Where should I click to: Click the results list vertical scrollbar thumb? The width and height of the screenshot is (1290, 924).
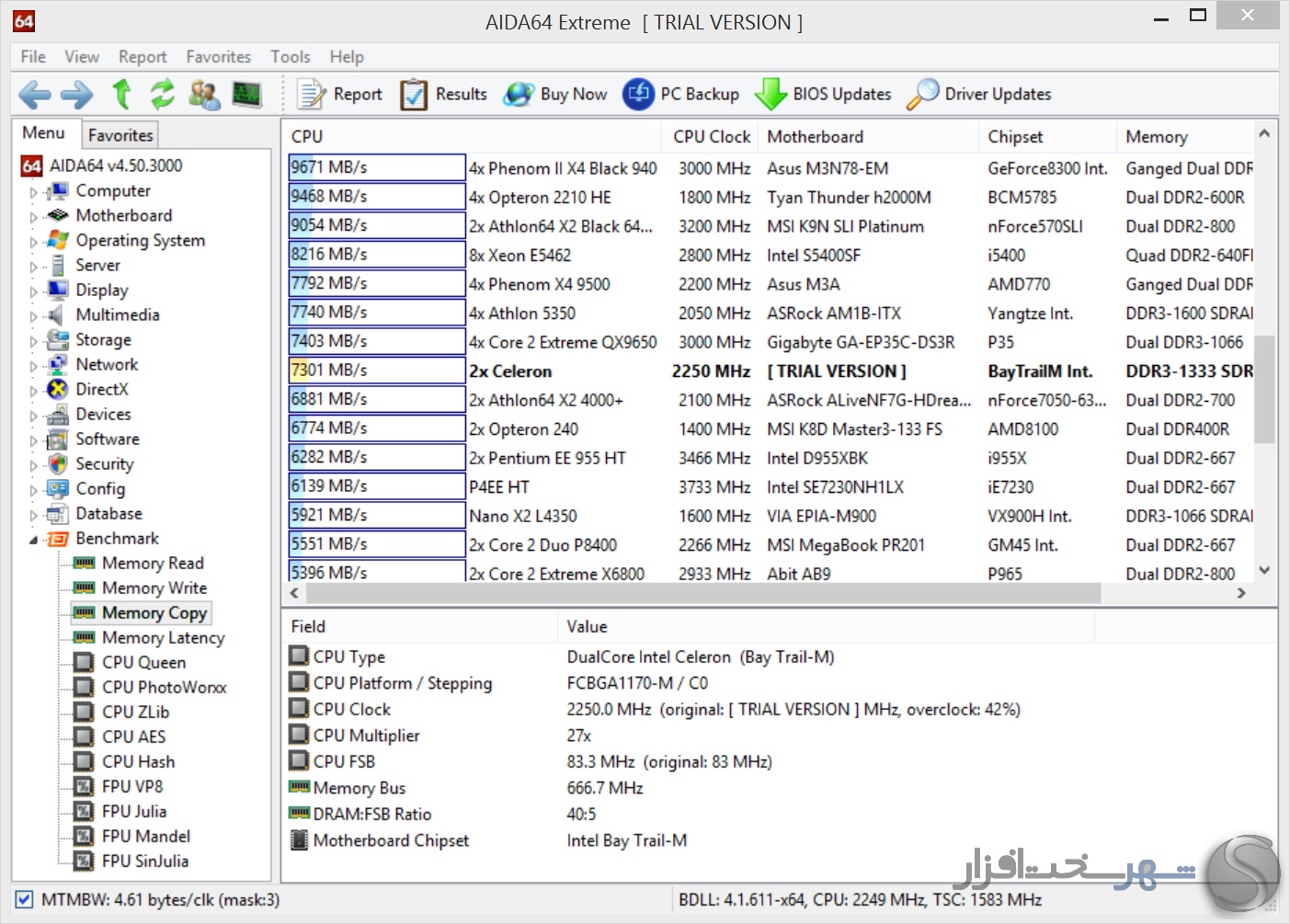pos(1264,389)
